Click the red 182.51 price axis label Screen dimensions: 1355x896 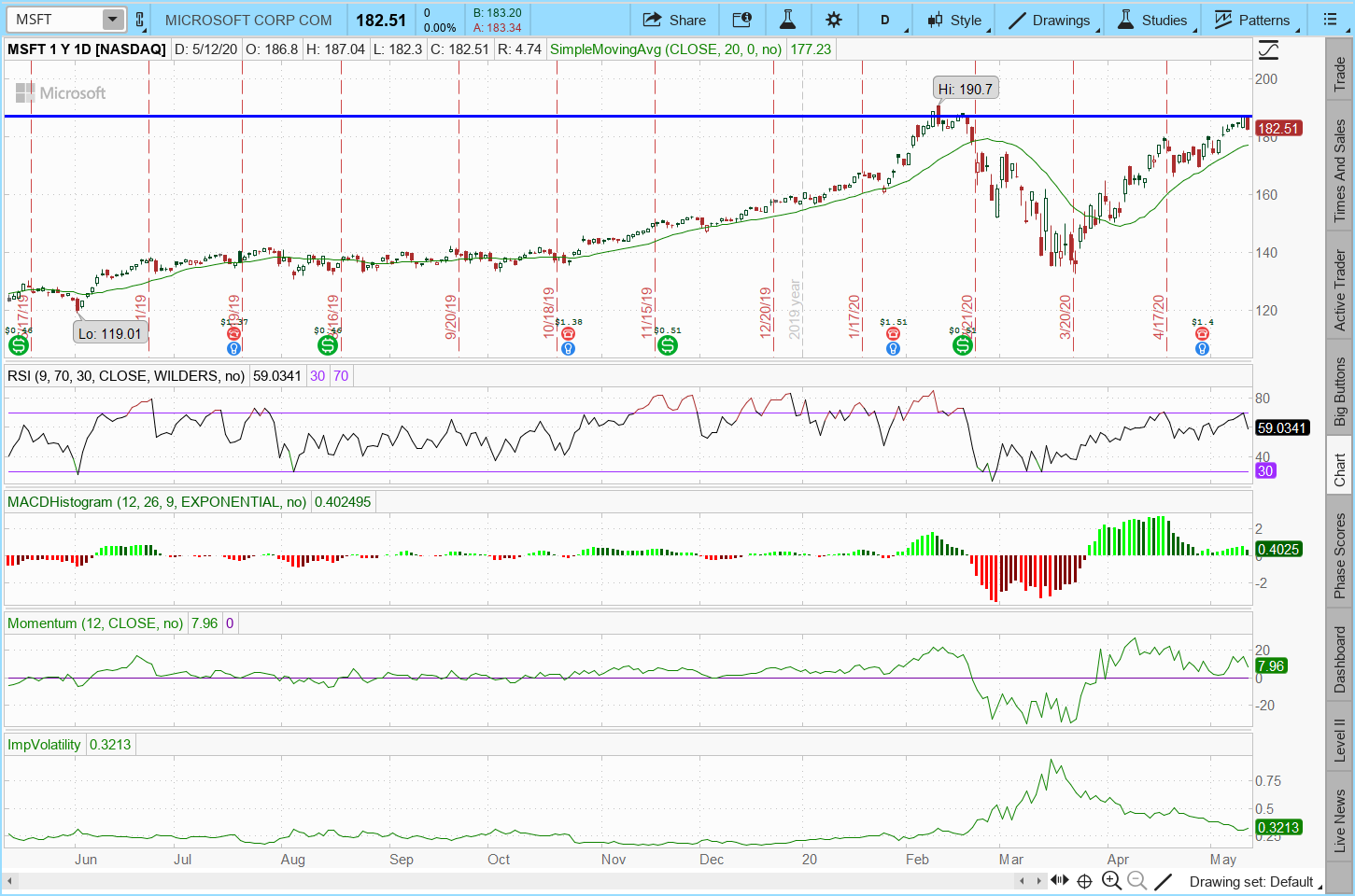click(x=1278, y=129)
